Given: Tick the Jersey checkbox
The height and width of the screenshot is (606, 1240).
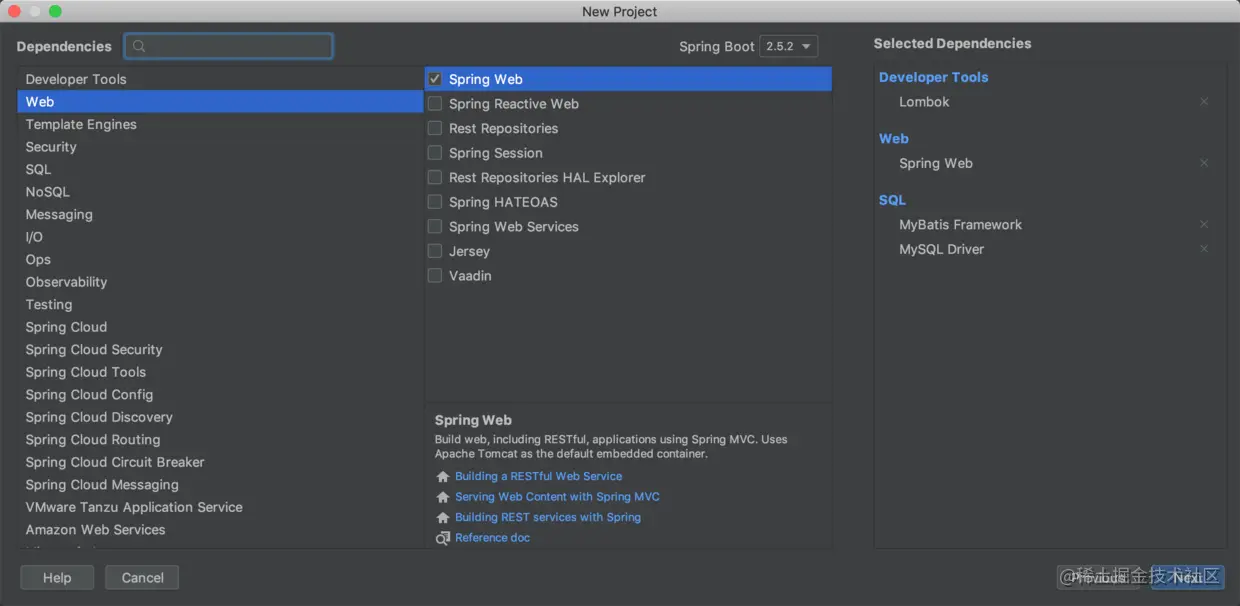Looking at the screenshot, I should 435,251.
